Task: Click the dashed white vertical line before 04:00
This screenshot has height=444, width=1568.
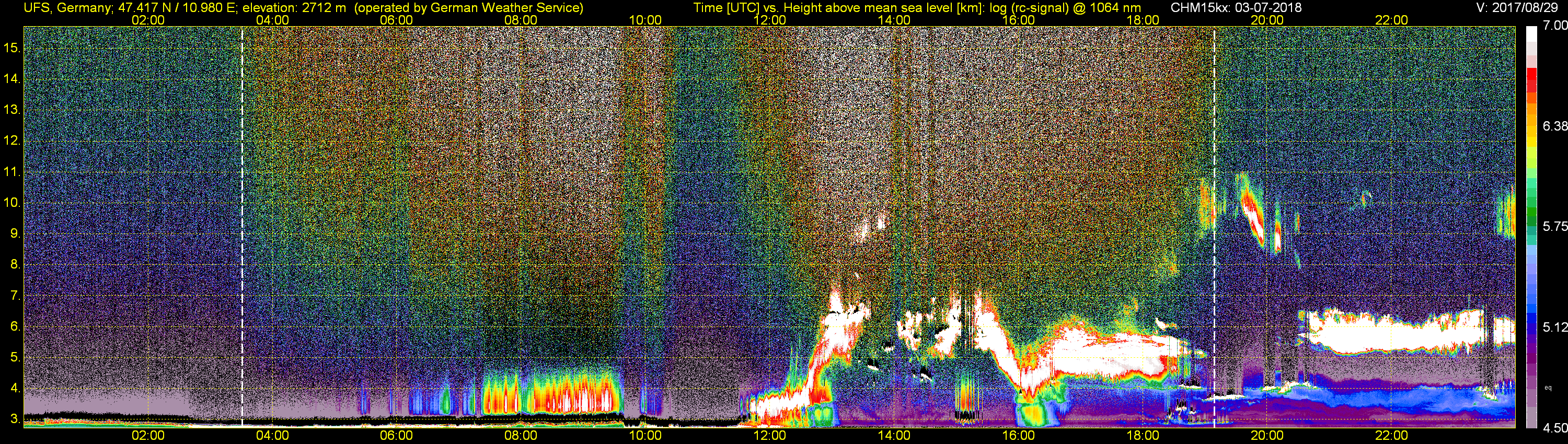Action: (243, 226)
